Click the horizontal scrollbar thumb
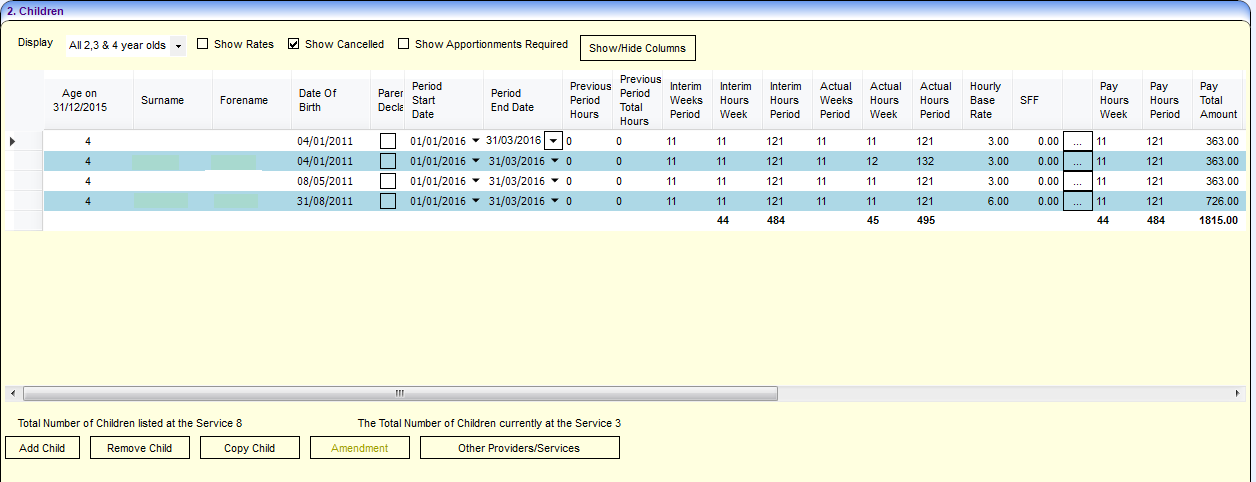The image size is (1256, 482). pyautogui.click(x=399, y=394)
